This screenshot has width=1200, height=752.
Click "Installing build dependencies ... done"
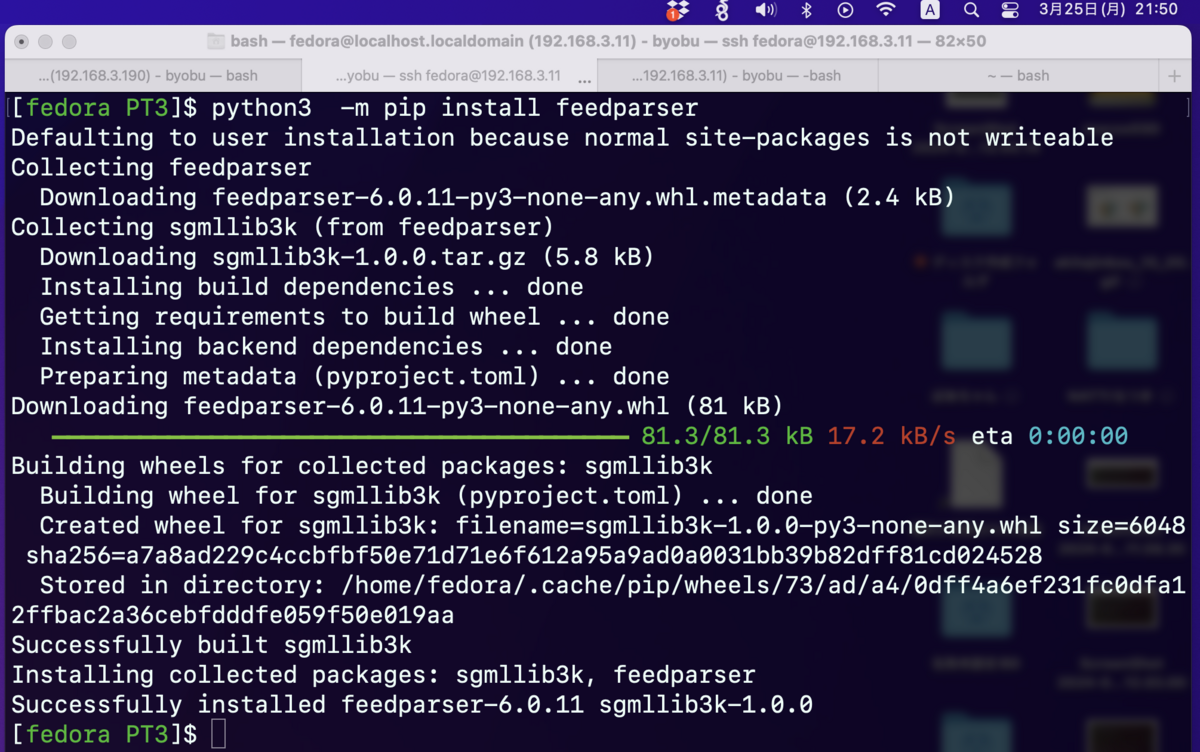(312, 287)
